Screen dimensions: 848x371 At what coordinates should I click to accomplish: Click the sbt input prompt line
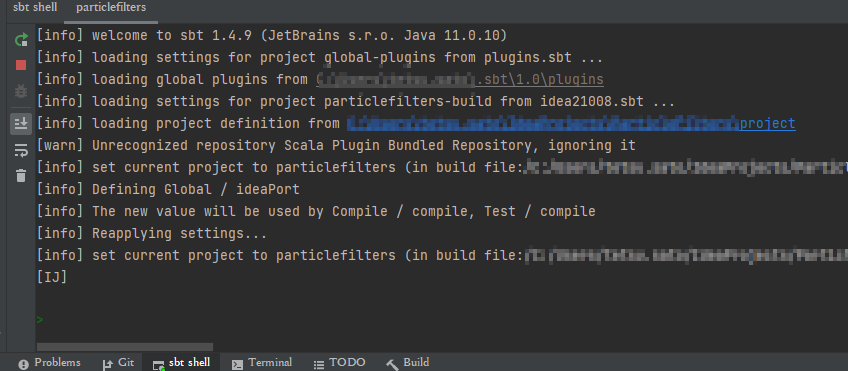(x=442, y=320)
